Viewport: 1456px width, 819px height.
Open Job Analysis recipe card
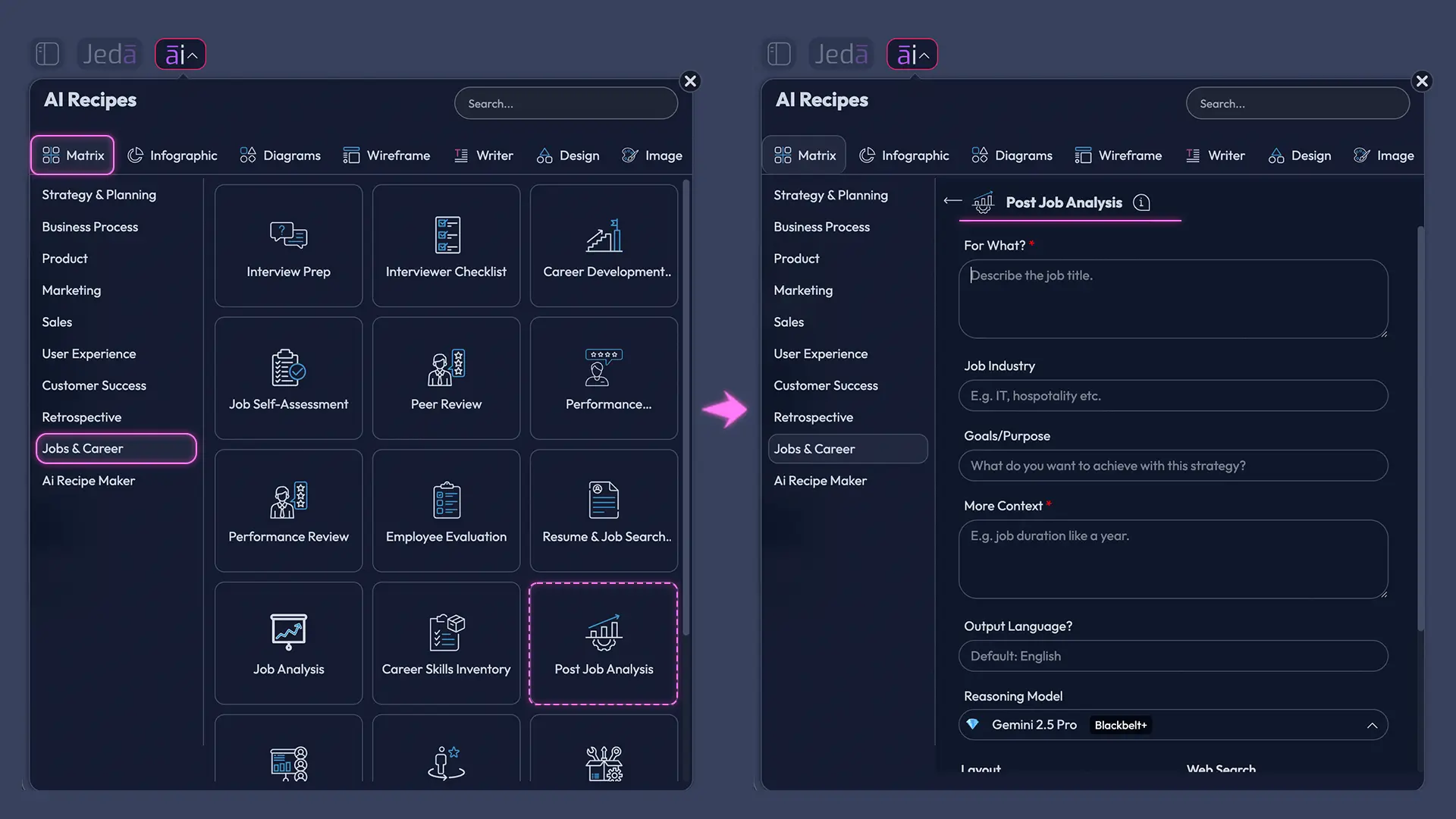coord(288,643)
